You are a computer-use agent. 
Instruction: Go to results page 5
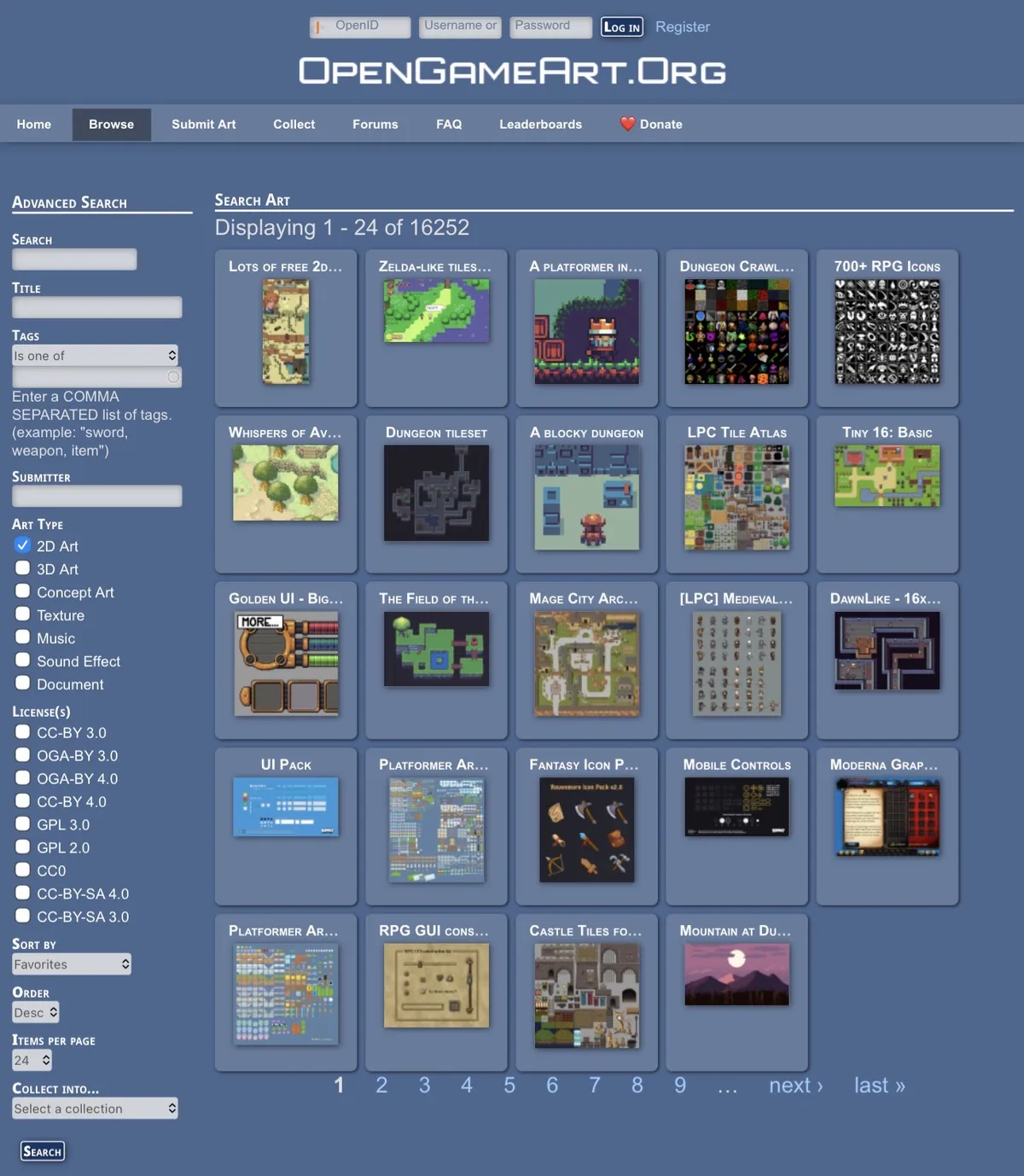pos(509,1085)
